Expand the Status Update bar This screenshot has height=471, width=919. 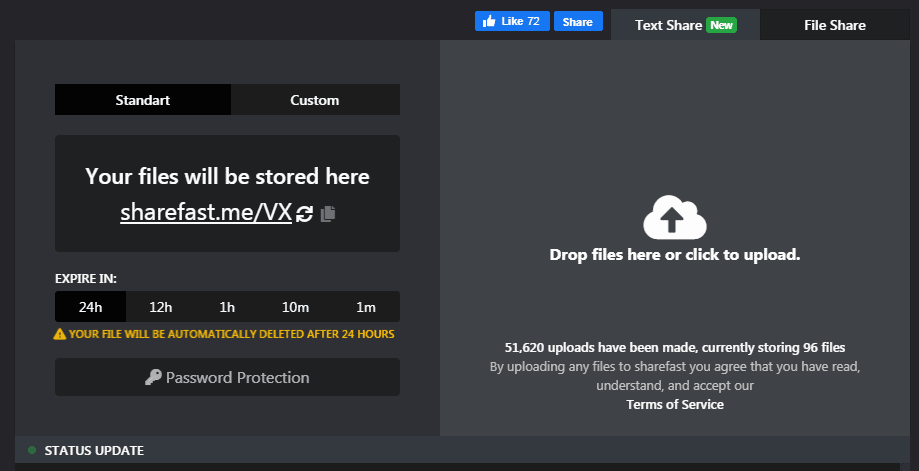[94, 450]
